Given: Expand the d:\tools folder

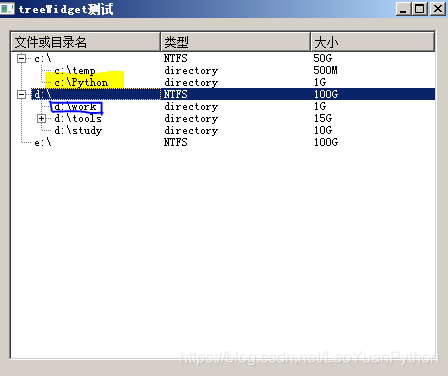Looking at the screenshot, I should click(41, 119).
